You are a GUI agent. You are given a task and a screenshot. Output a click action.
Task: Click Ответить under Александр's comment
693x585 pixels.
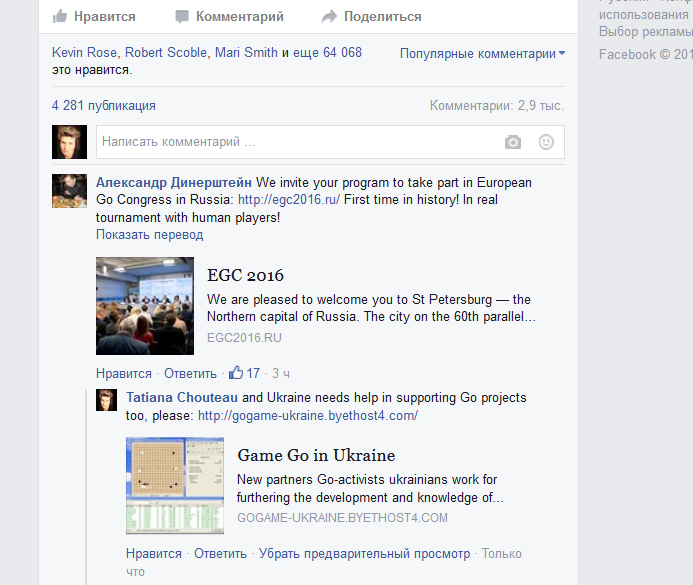(x=190, y=374)
